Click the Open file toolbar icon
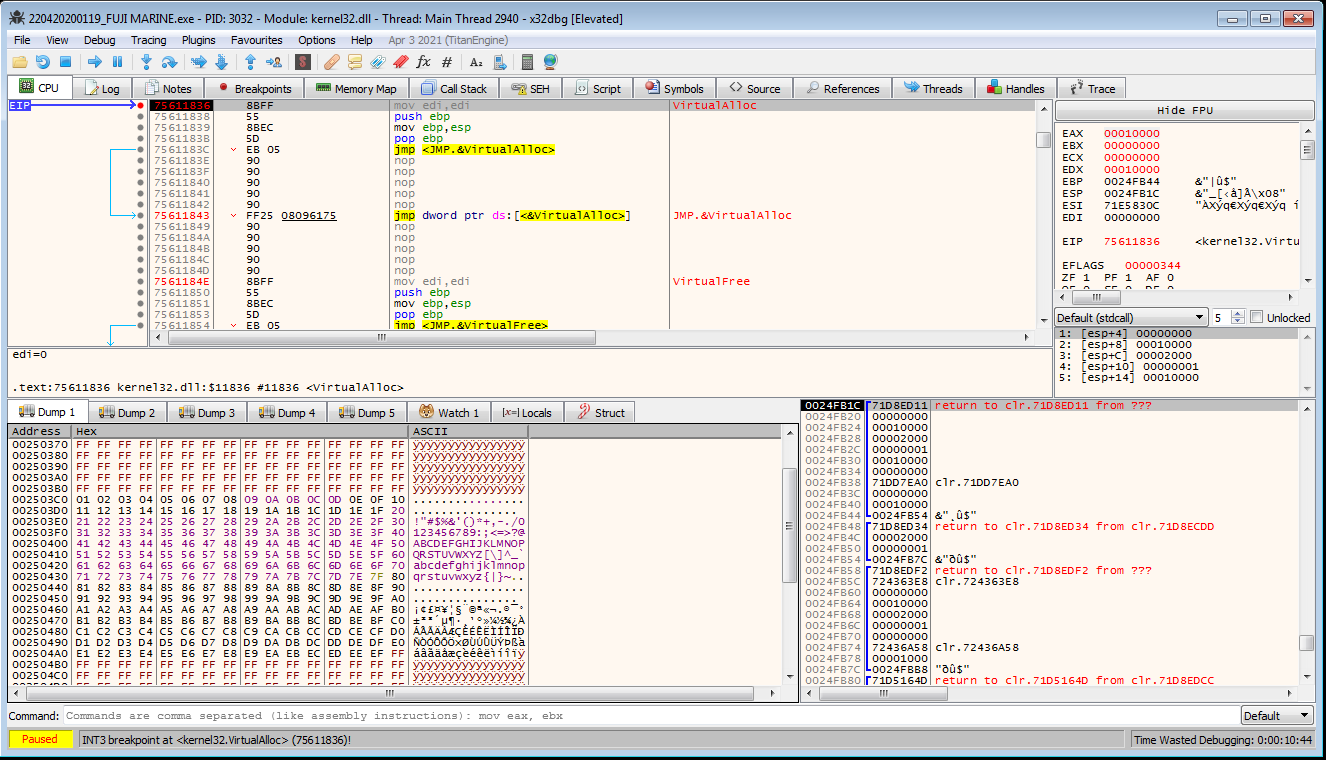Screen dimensions: 1326x760 point(19,62)
